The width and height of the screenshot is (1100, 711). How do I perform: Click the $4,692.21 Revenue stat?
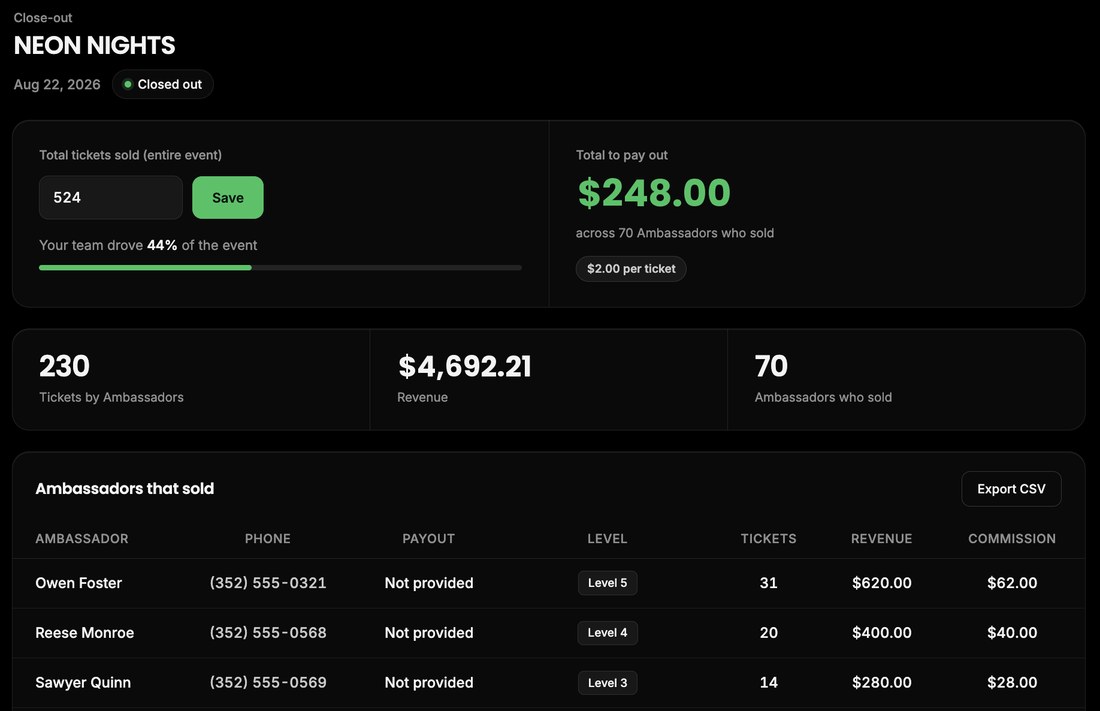click(x=464, y=379)
